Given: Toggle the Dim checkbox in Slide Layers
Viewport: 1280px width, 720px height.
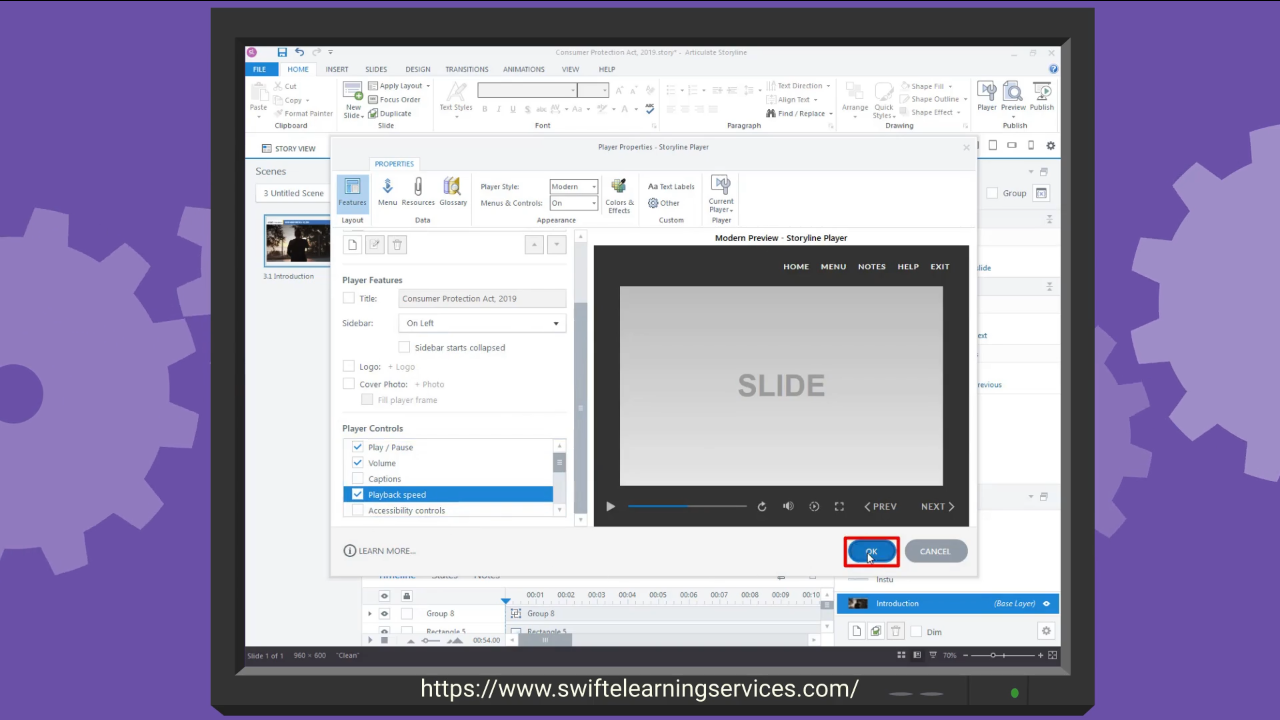Looking at the screenshot, I should [x=916, y=632].
